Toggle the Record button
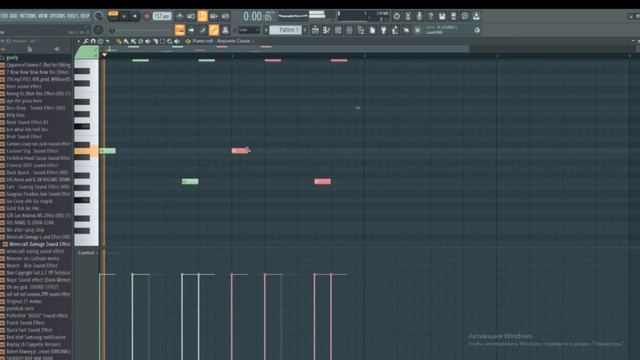The height and width of the screenshot is (360, 640). click(147, 16)
